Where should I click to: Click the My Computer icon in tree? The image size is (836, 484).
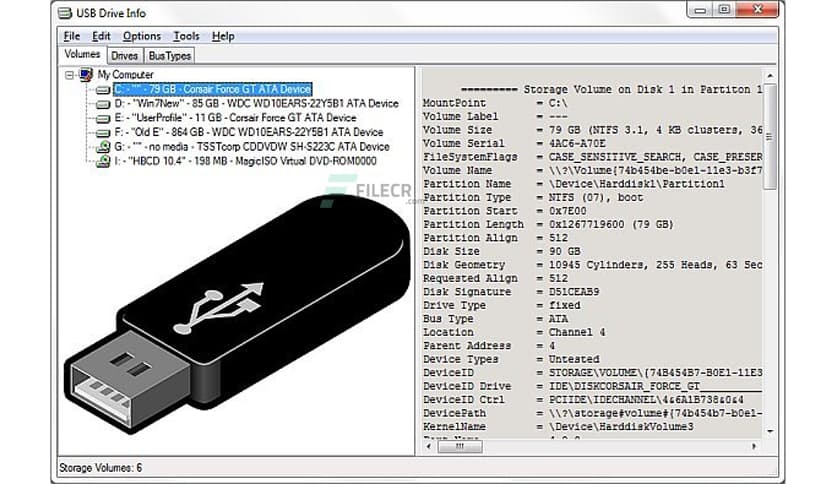(x=86, y=75)
